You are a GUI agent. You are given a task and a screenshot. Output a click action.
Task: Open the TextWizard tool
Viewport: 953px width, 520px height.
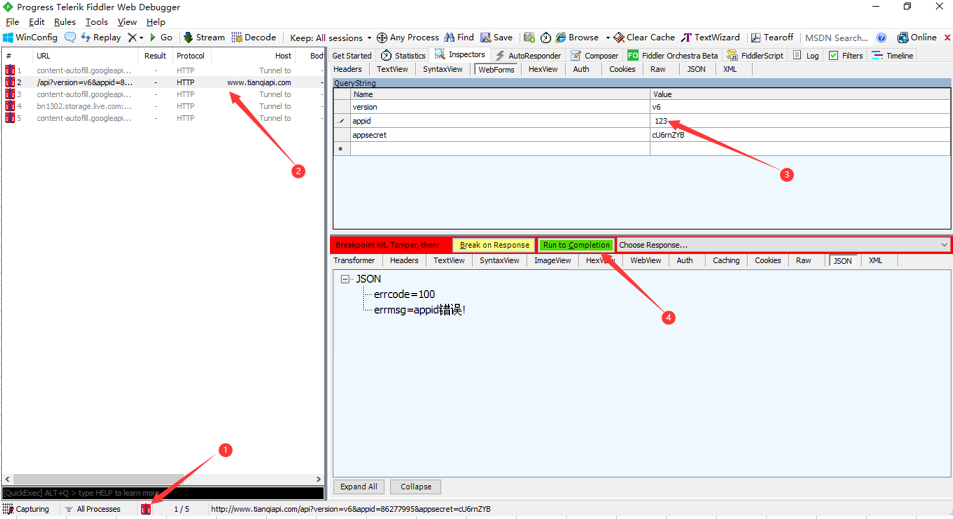coord(710,38)
